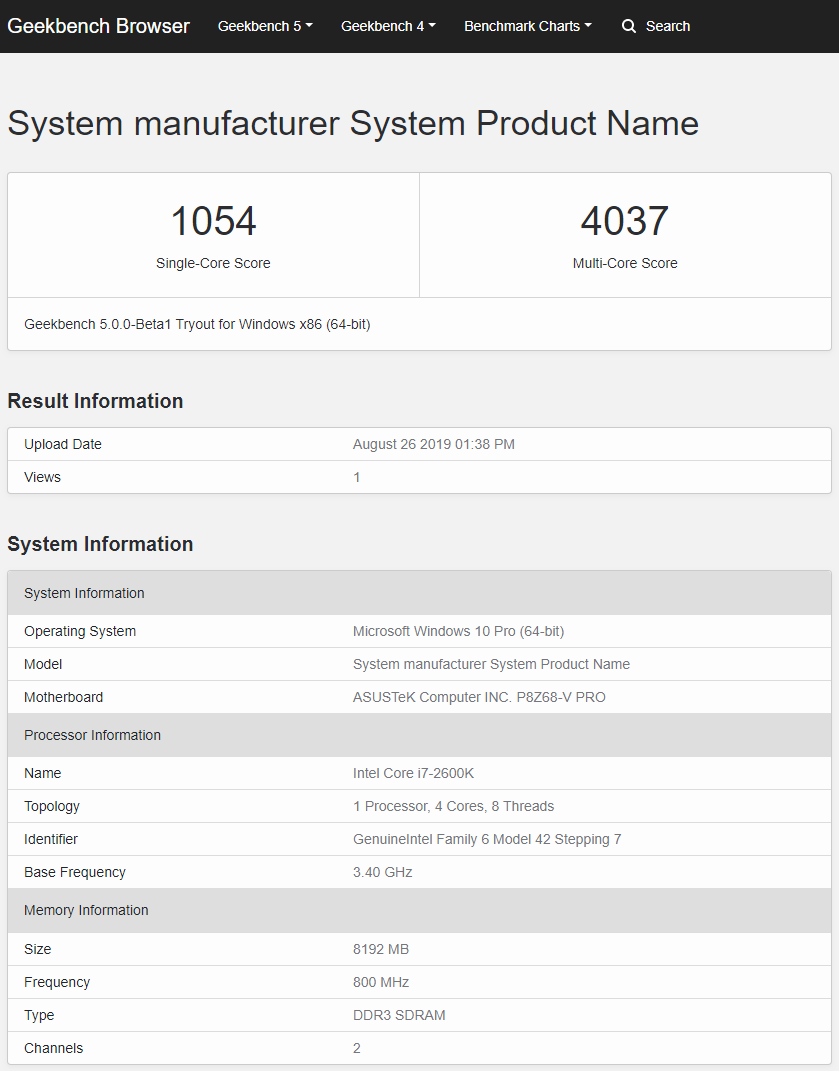Expand the Geekbench 5 dropdown menu
Screen dimensions: 839x1071
[265, 26]
